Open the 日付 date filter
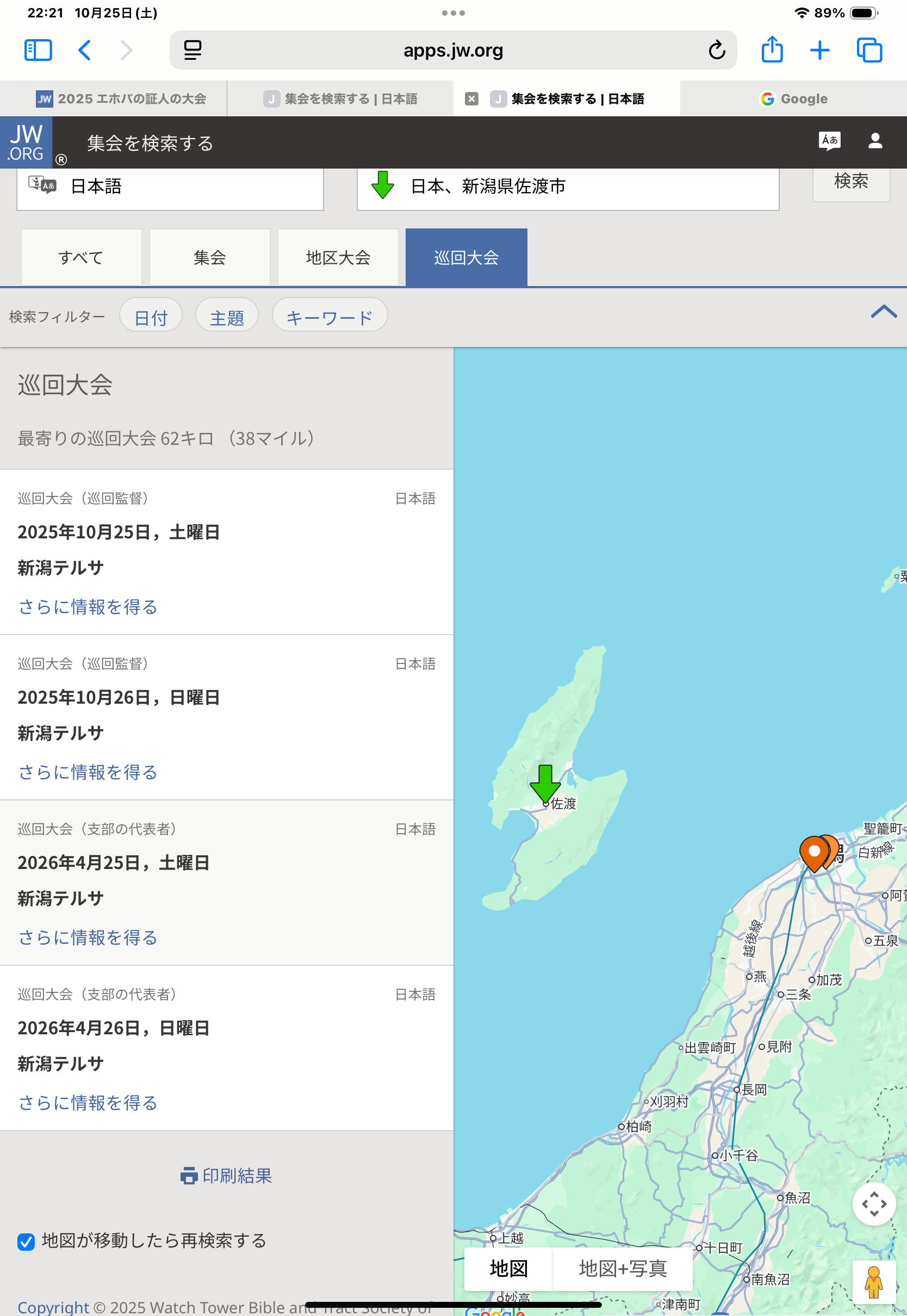This screenshot has width=907, height=1316. (151, 316)
